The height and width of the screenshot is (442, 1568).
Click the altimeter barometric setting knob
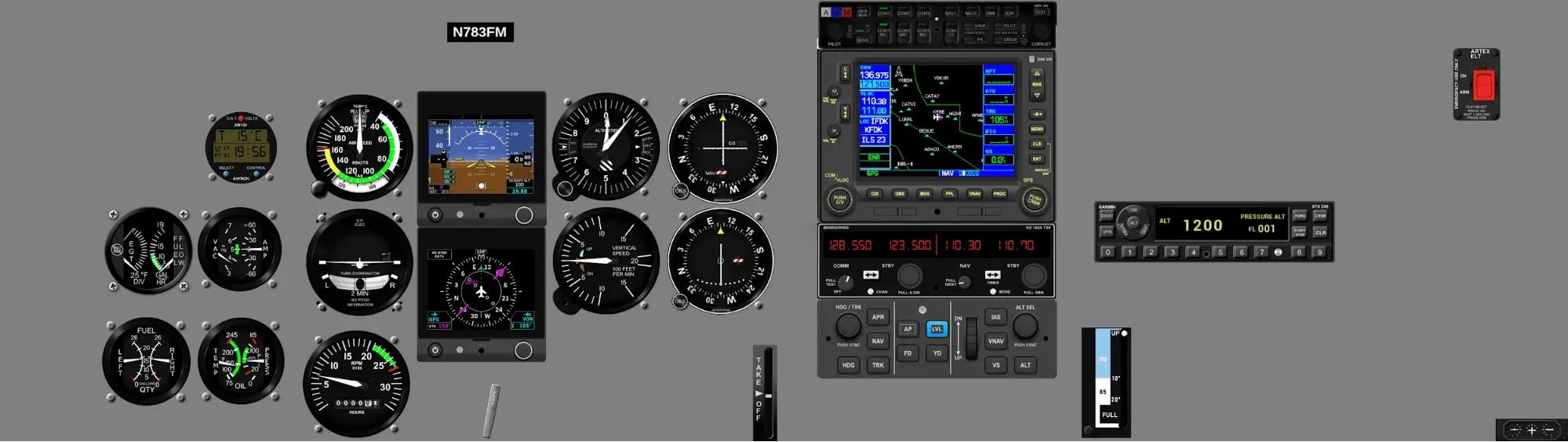click(565, 188)
